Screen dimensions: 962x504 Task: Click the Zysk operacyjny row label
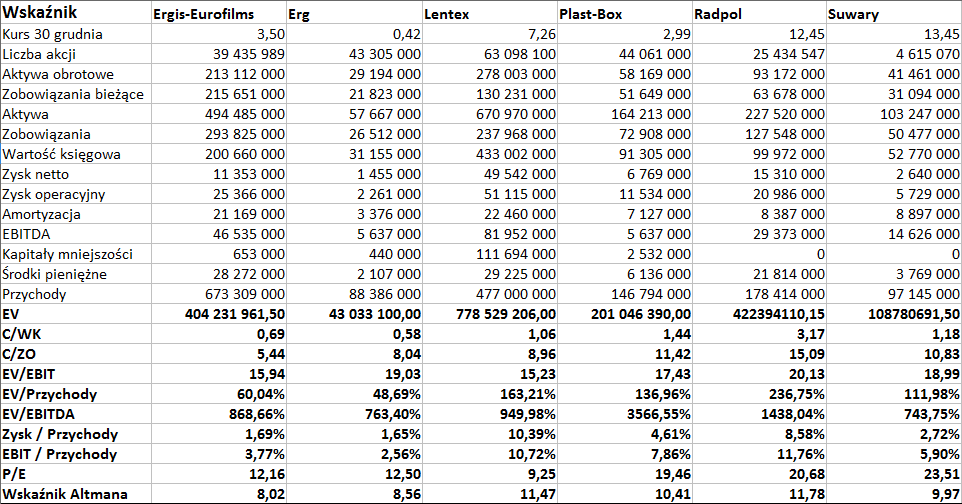(x=75, y=194)
